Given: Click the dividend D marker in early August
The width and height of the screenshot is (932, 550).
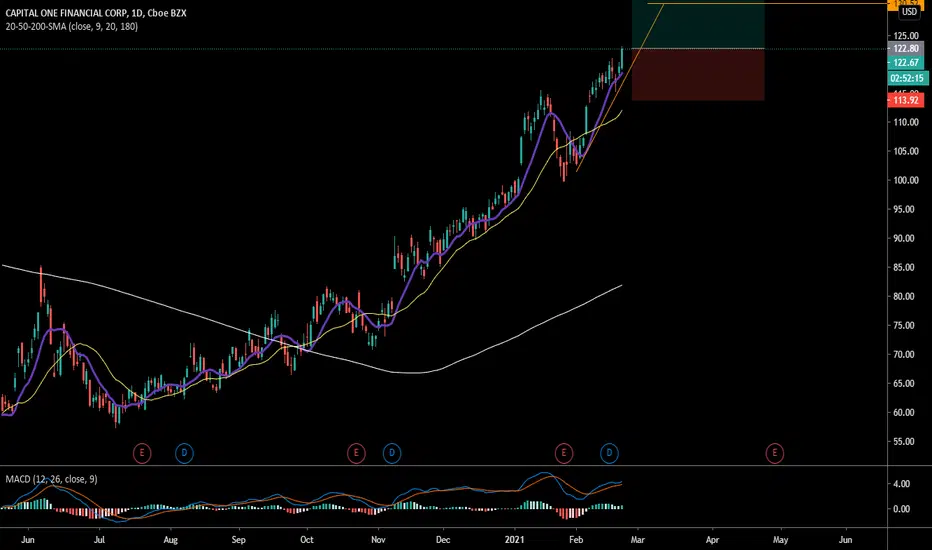Looking at the screenshot, I should pos(184,453).
